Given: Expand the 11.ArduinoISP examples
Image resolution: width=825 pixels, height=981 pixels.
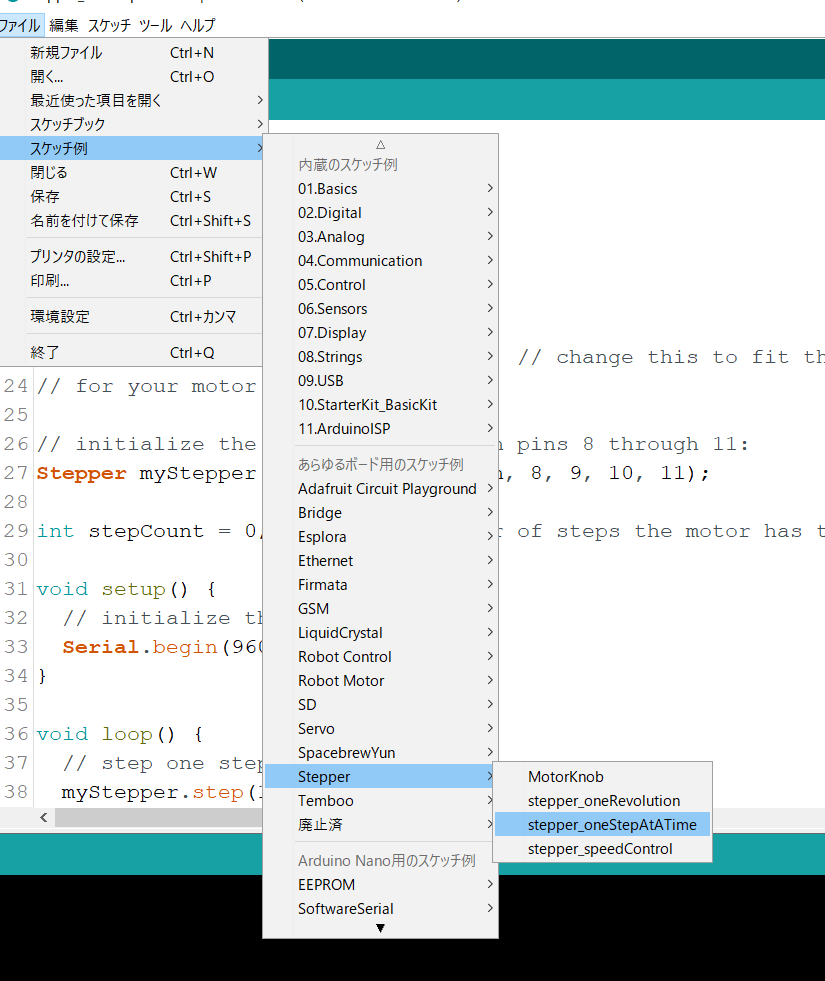Looking at the screenshot, I should [380, 429].
